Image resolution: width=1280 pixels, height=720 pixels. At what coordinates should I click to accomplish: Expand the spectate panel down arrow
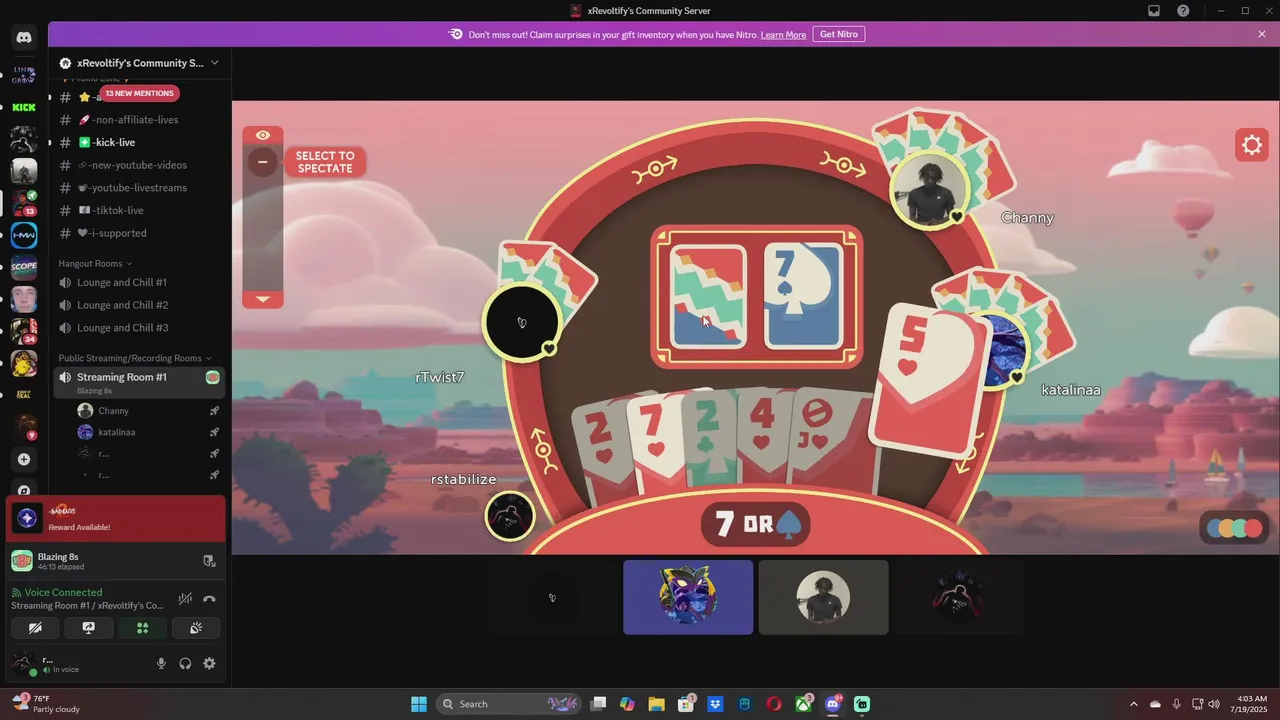tap(263, 299)
